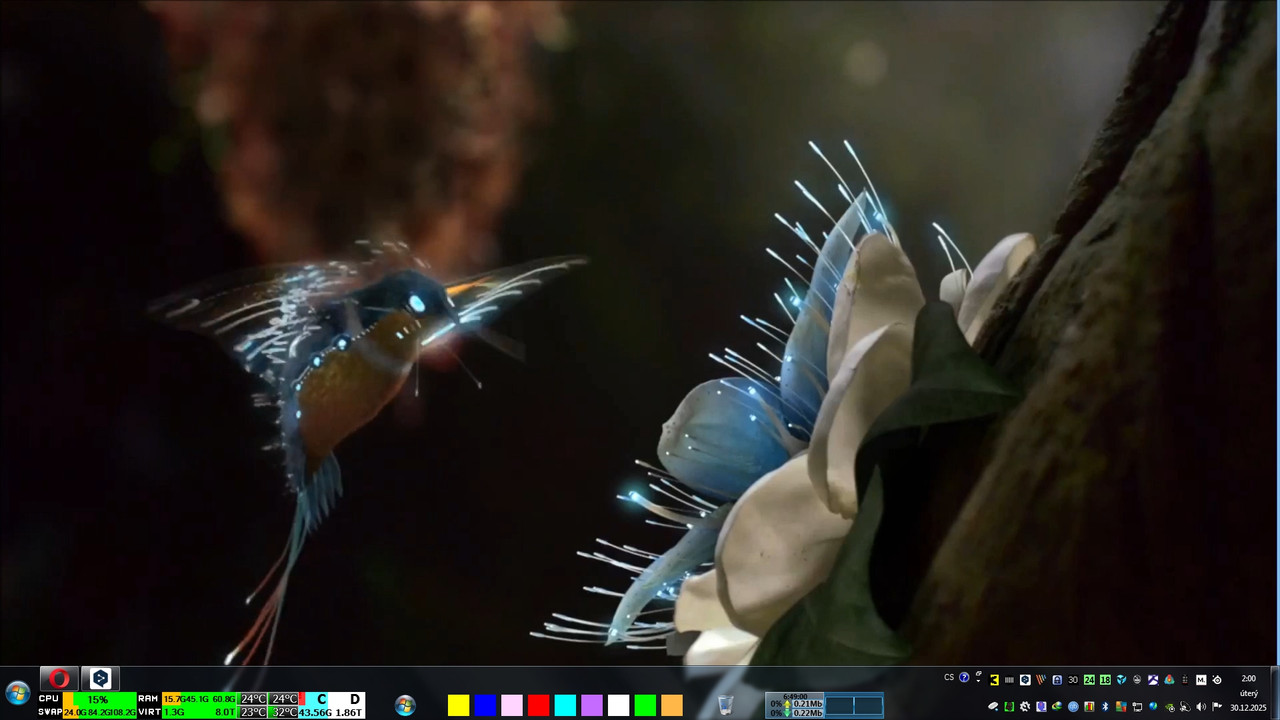Click the 23°C temperature reading
The width and height of the screenshot is (1280, 720).
[253, 712]
